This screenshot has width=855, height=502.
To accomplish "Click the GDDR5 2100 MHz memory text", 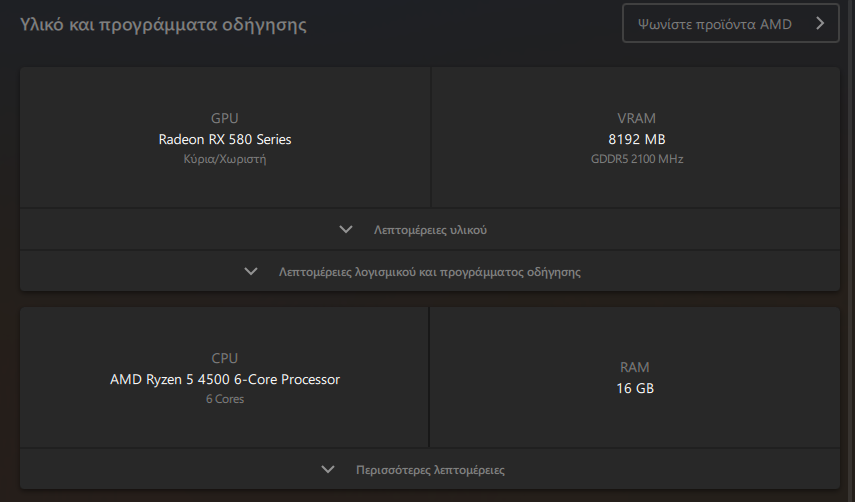I will coord(637,159).
